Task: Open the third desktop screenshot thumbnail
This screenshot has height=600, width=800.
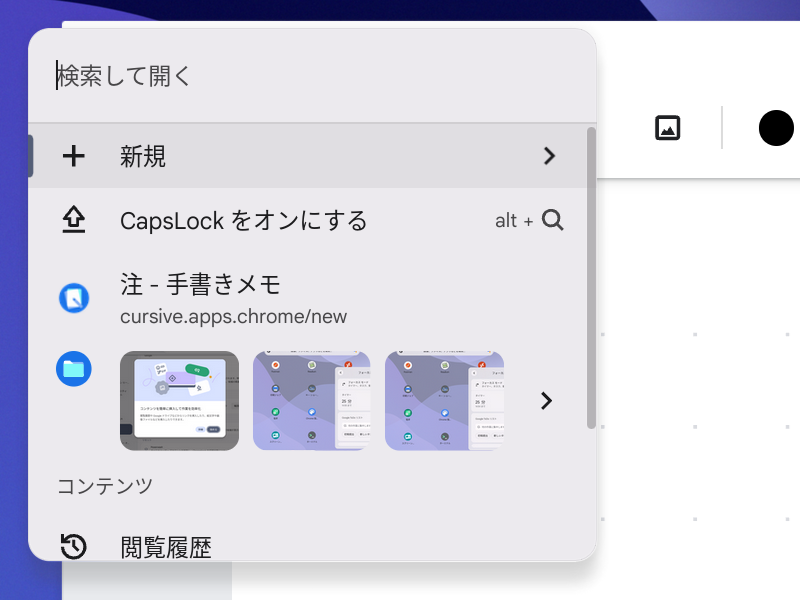Action: [x=443, y=400]
